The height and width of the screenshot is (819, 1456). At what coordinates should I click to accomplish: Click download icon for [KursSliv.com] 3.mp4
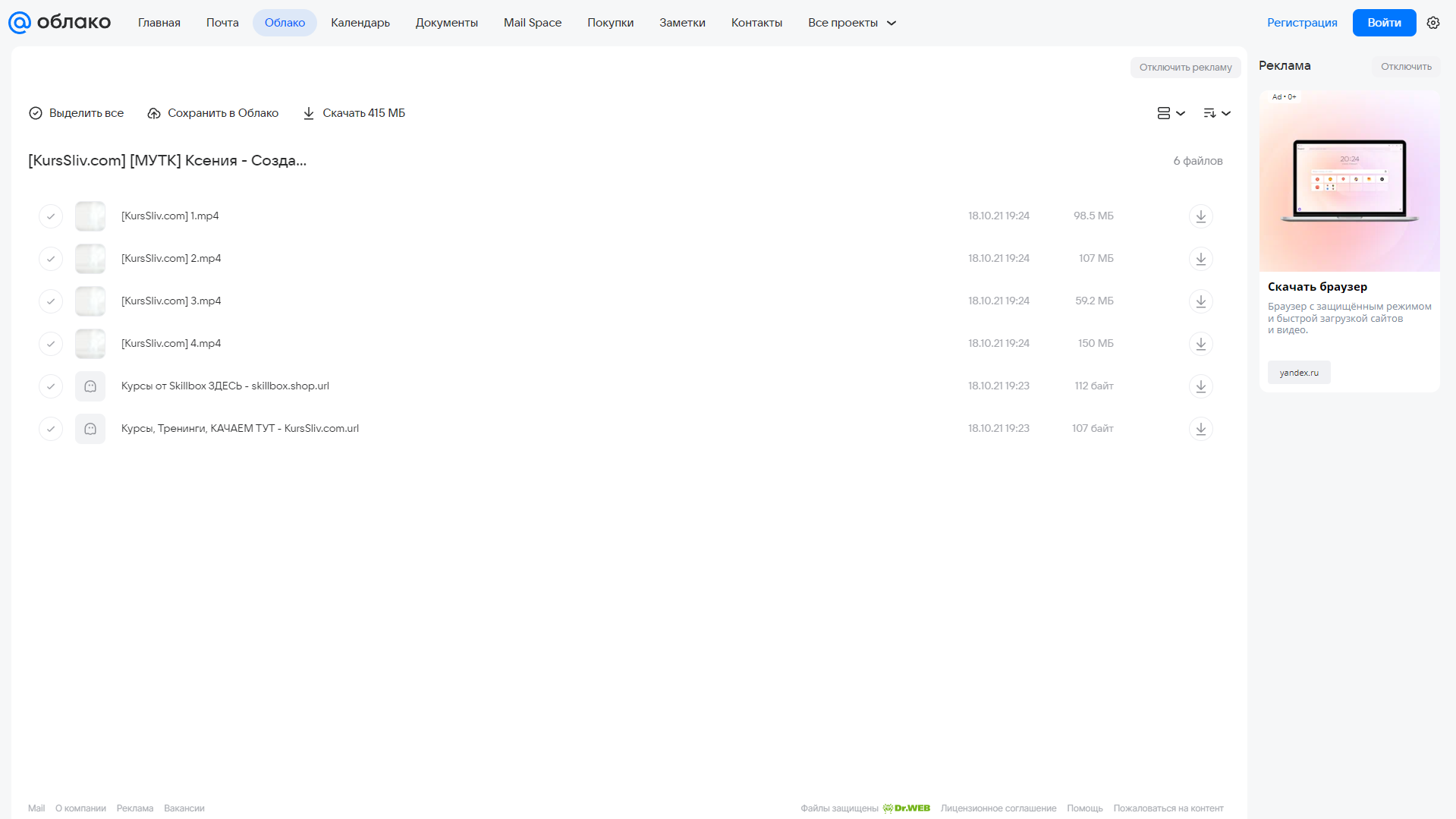[x=1200, y=301]
